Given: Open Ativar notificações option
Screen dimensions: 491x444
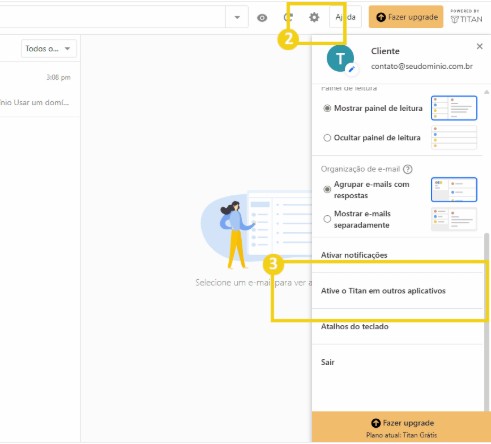Looking at the screenshot, I should pyautogui.click(x=397, y=255).
